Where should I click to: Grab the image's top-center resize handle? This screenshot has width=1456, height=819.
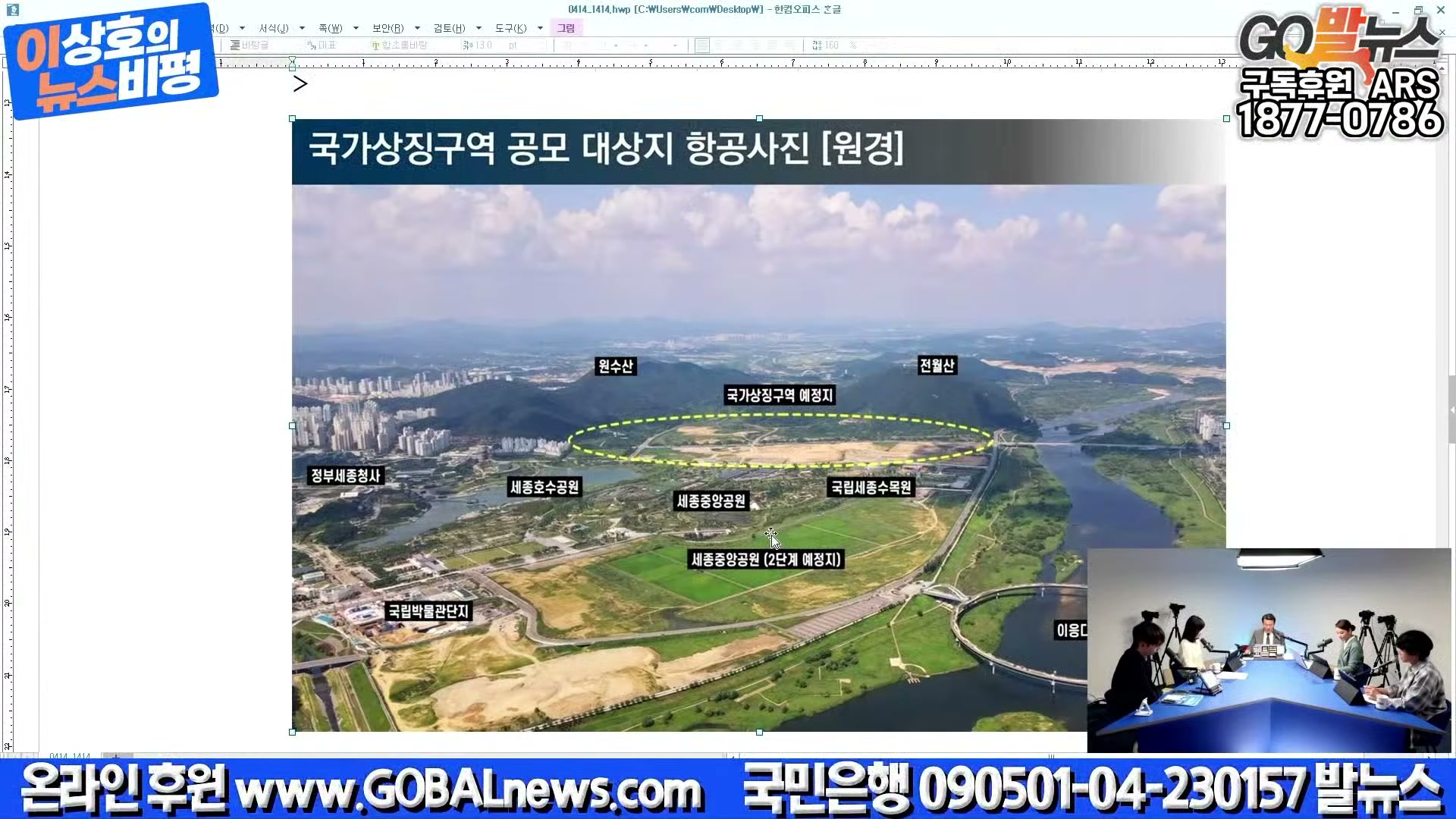pyautogui.click(x=759, y=119)
